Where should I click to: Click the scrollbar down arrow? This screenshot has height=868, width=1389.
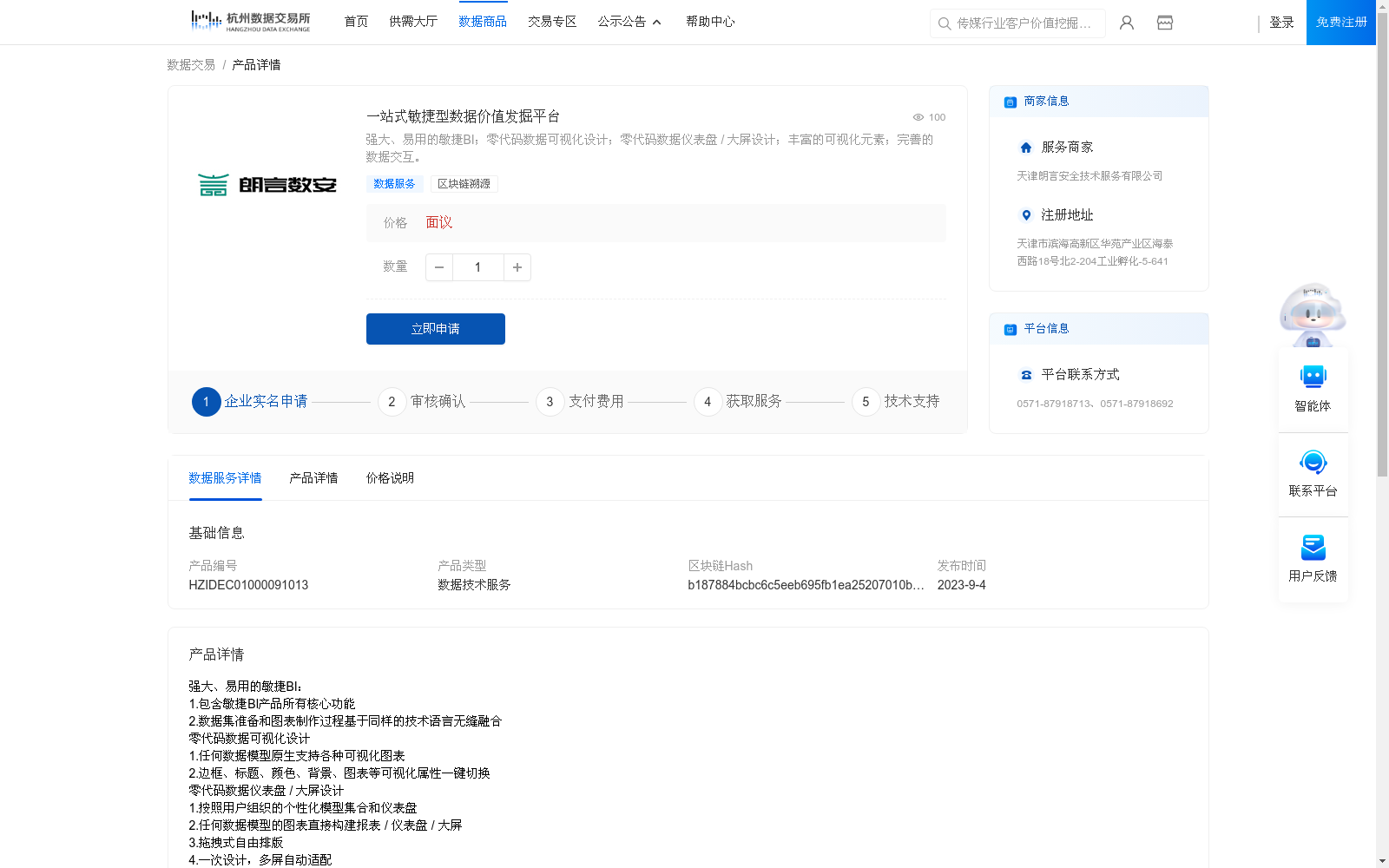[1382, 861]
